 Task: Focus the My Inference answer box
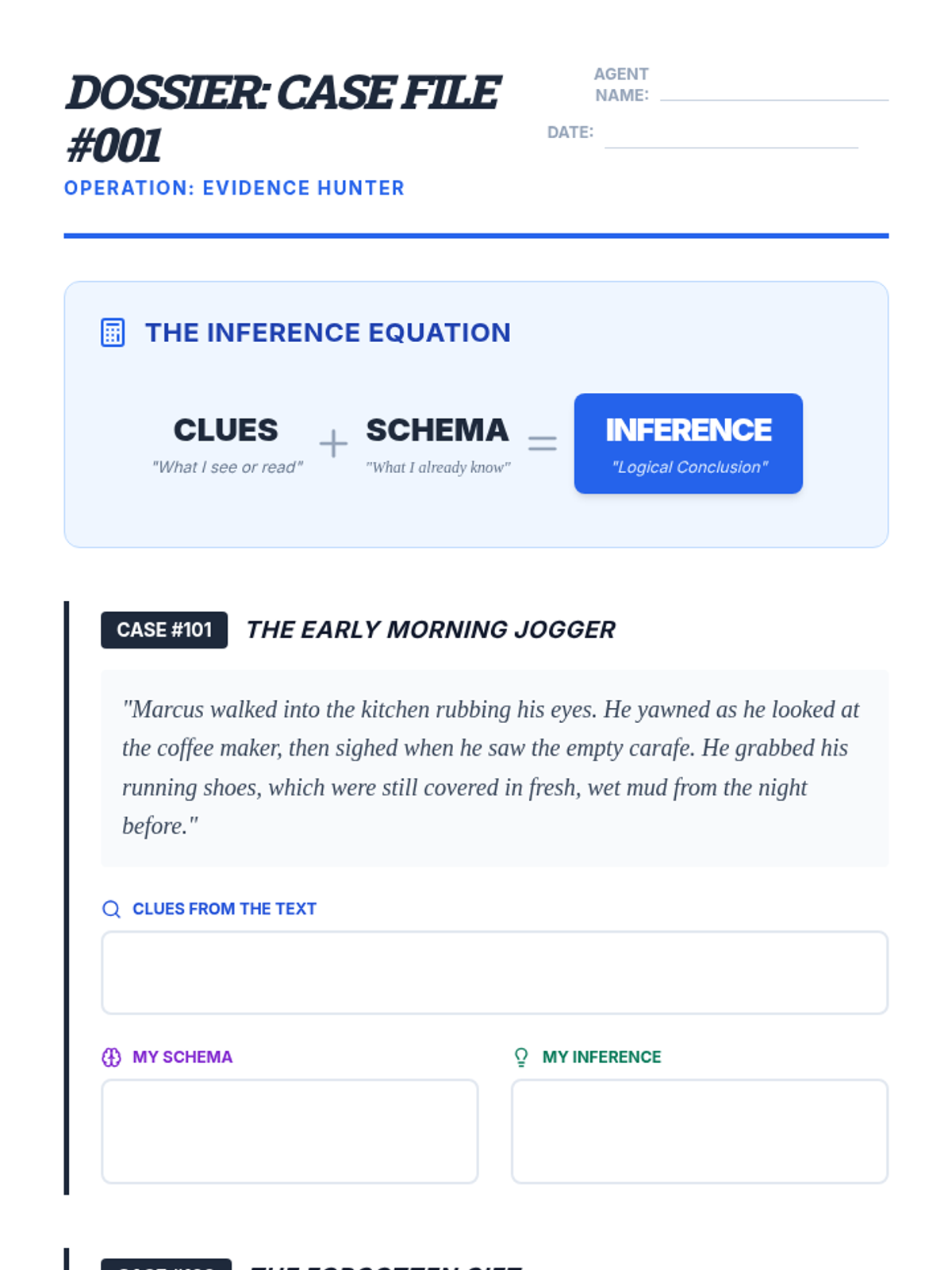coord(700,1131)
